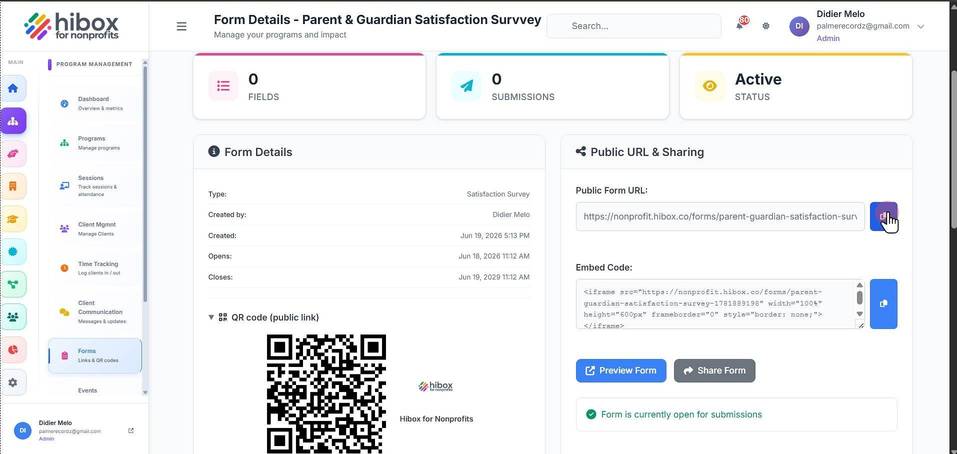Screen dimensions: 957x454
Task: Click 'Satisfaction Survey' type value
Action: (498, 194)
